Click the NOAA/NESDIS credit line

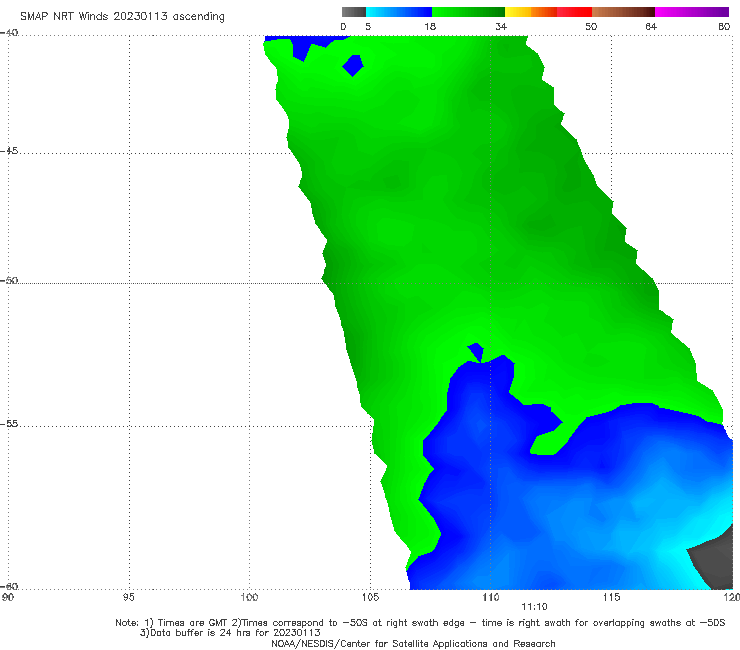(413, 644)
